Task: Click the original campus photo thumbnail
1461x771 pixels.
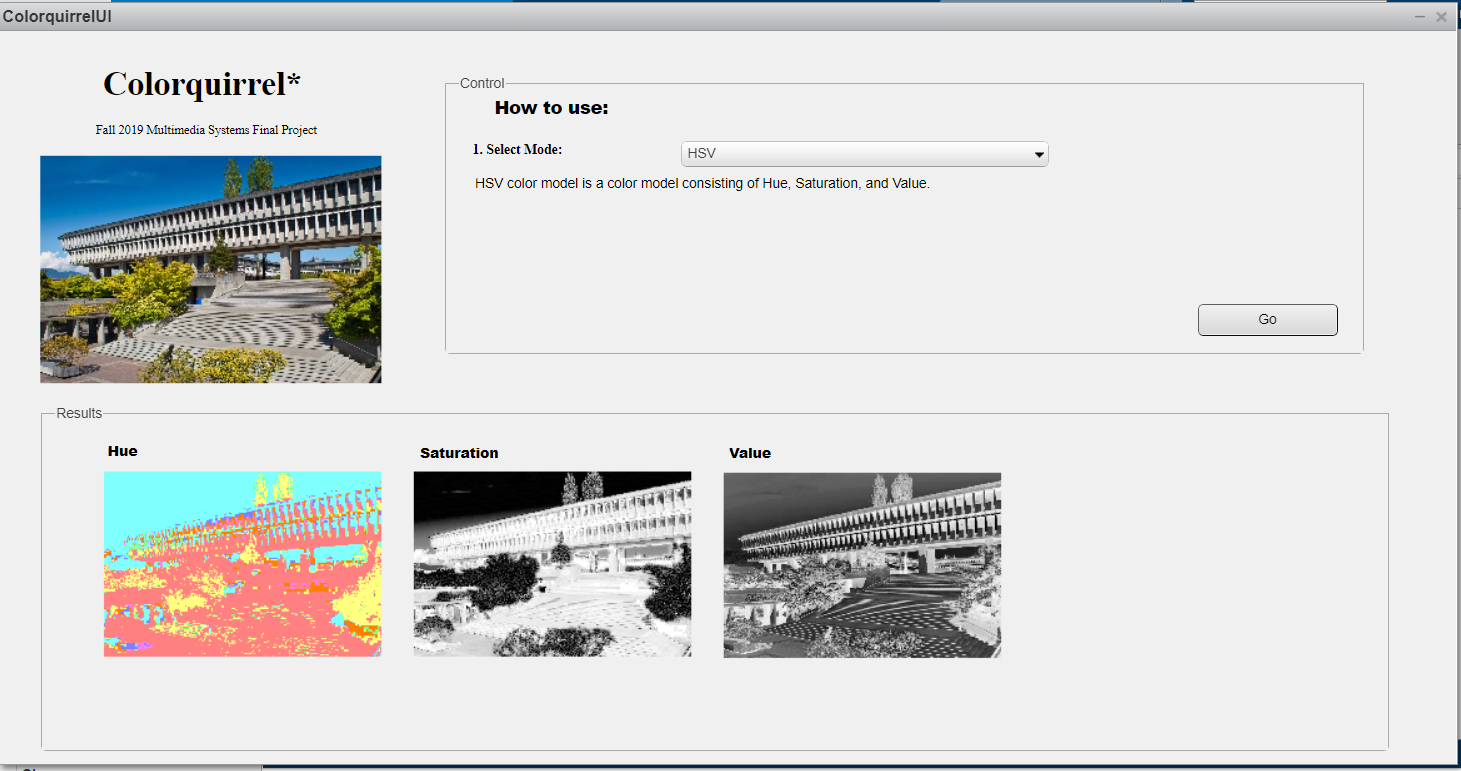Action: click(x=211, y=269)
